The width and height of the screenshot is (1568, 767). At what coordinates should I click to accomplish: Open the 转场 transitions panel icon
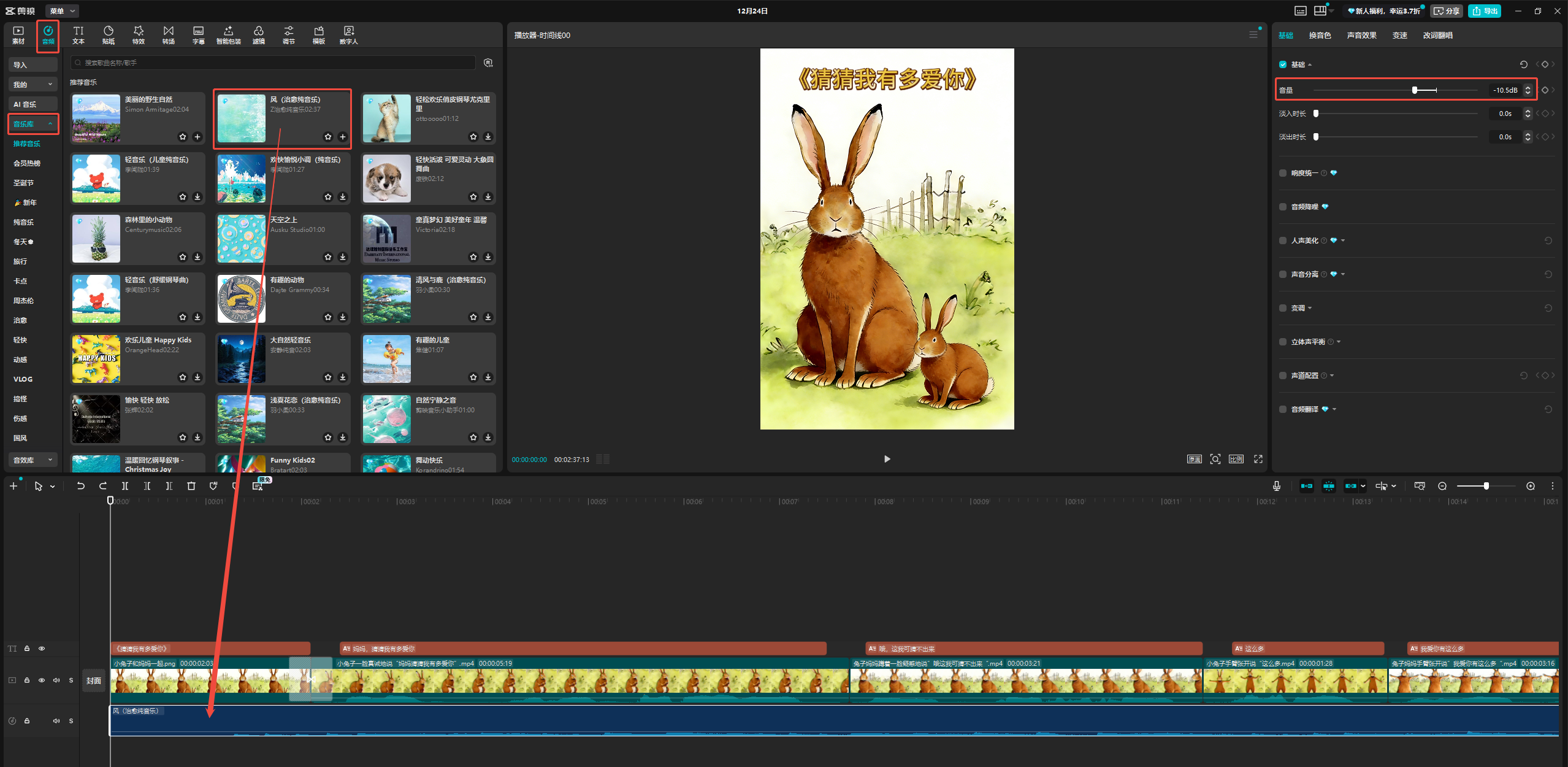point(169,34)
